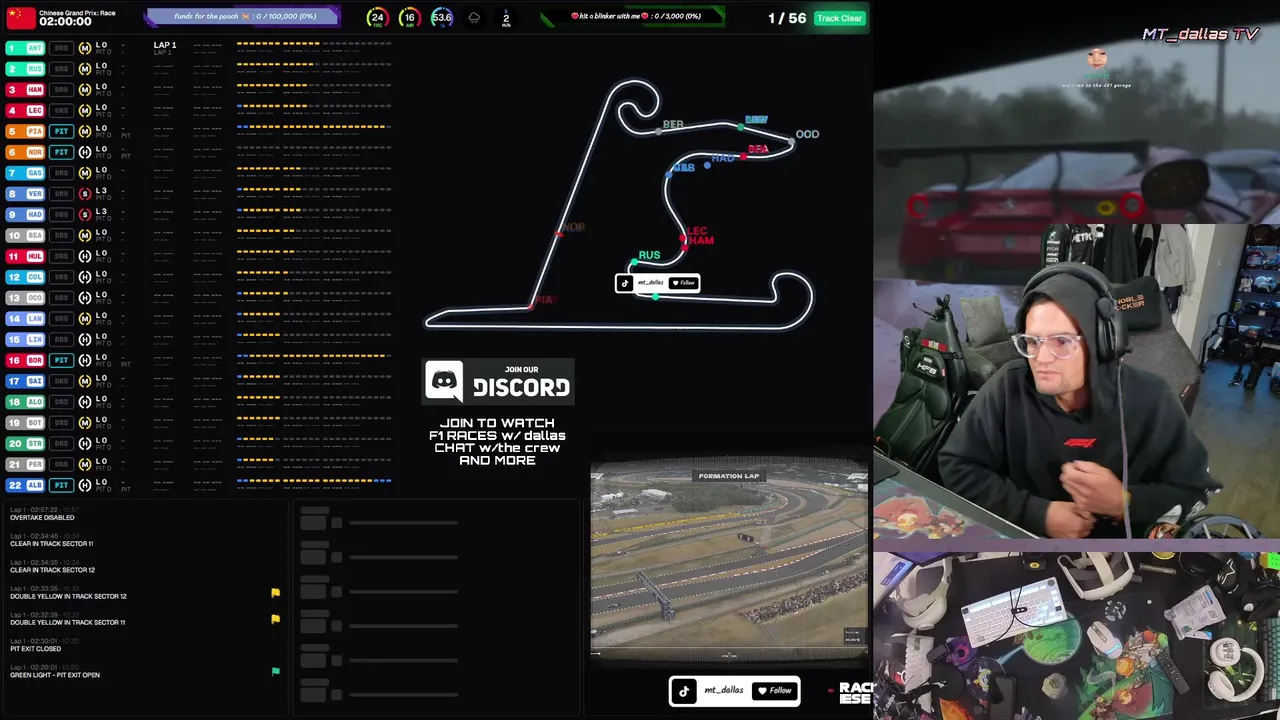1280x720 pixels.
Task: Toggle the PIT indicator for BOR
Action: click(61, 360)
